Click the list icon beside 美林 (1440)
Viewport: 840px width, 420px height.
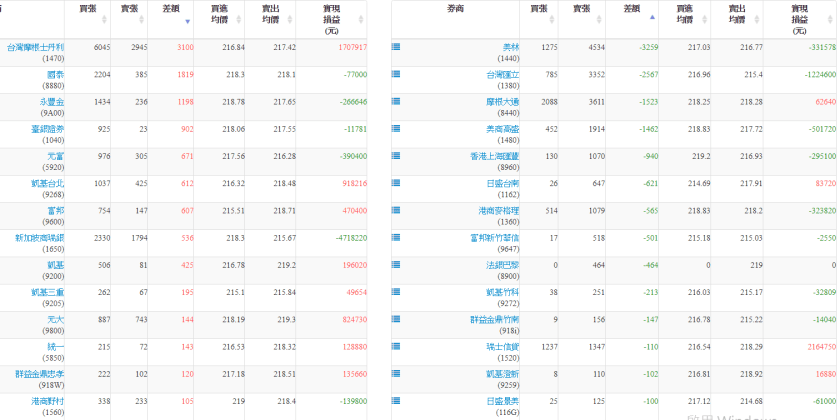tap(396, 47)
